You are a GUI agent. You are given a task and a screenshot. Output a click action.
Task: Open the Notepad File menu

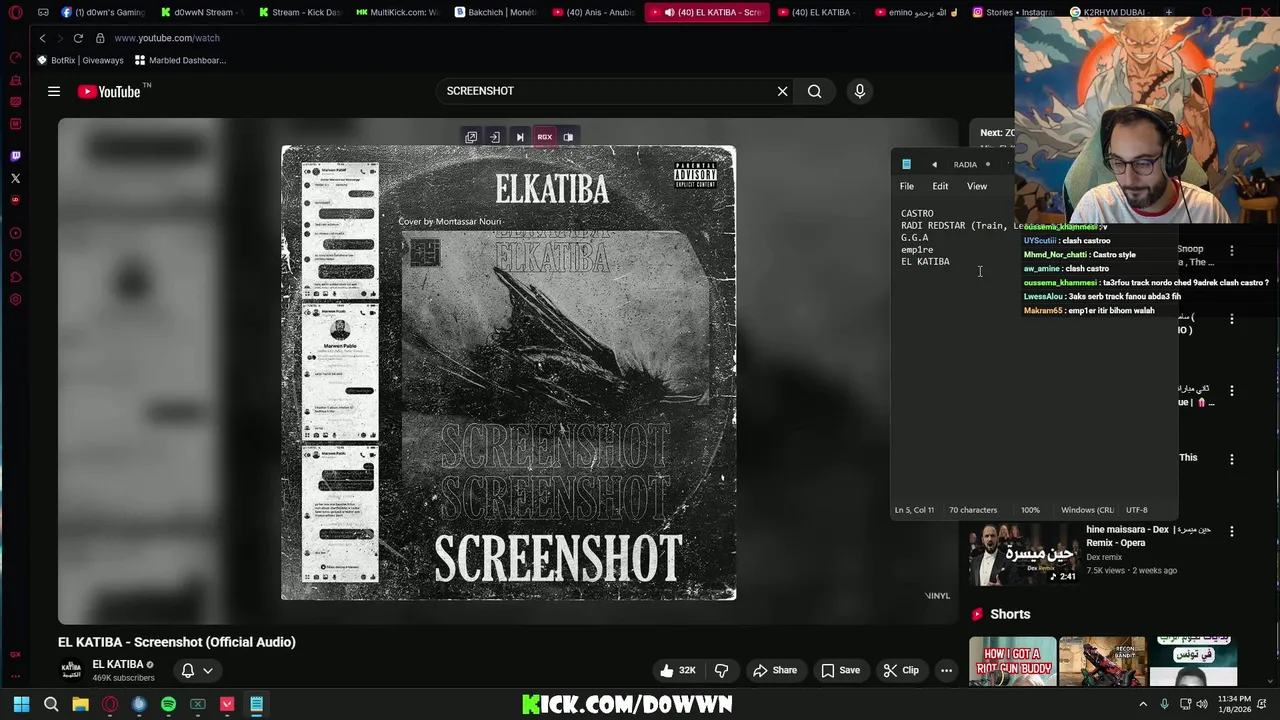[907, 186]
